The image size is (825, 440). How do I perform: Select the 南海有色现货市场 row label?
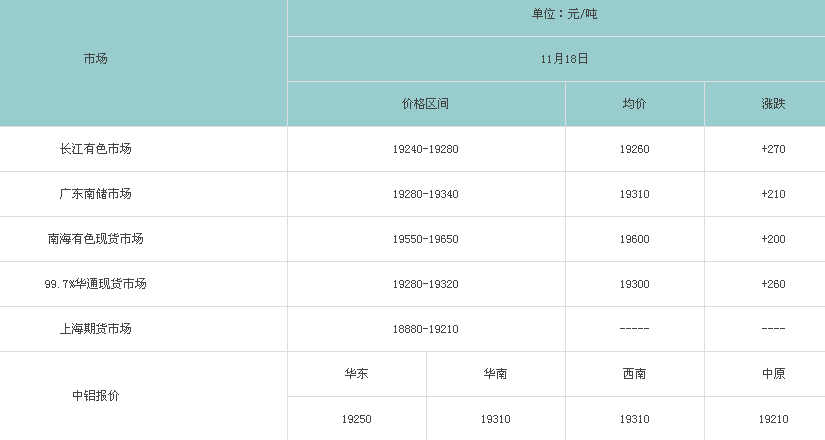(95, 239)
